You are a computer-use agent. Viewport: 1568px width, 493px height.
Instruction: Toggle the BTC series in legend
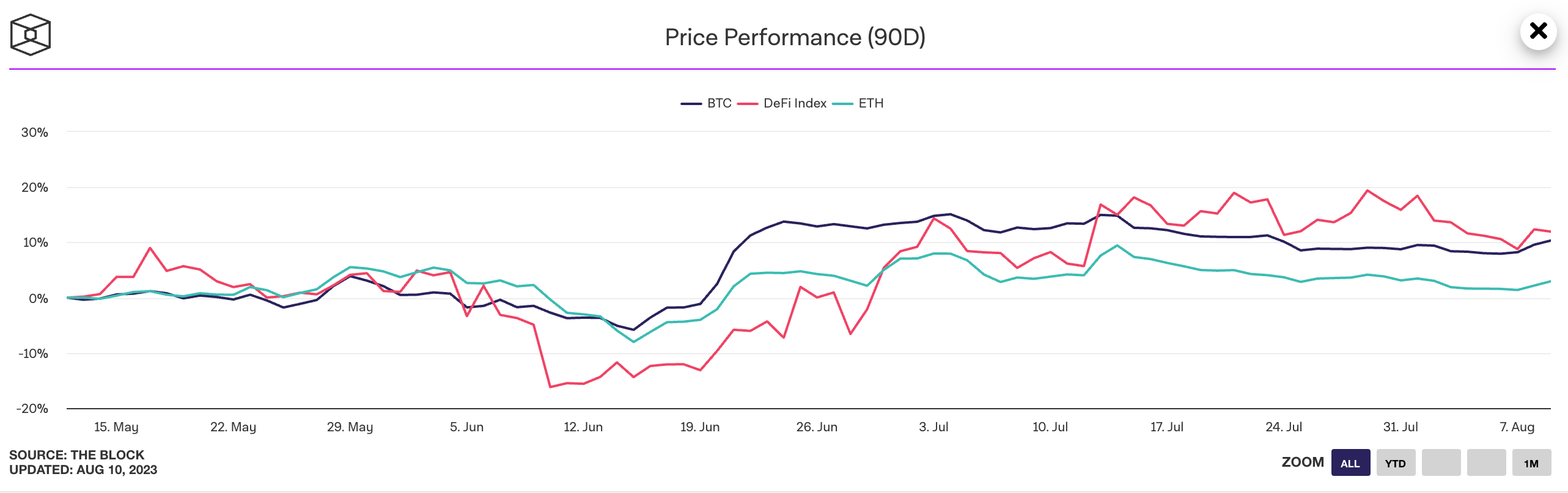(719, 103)
